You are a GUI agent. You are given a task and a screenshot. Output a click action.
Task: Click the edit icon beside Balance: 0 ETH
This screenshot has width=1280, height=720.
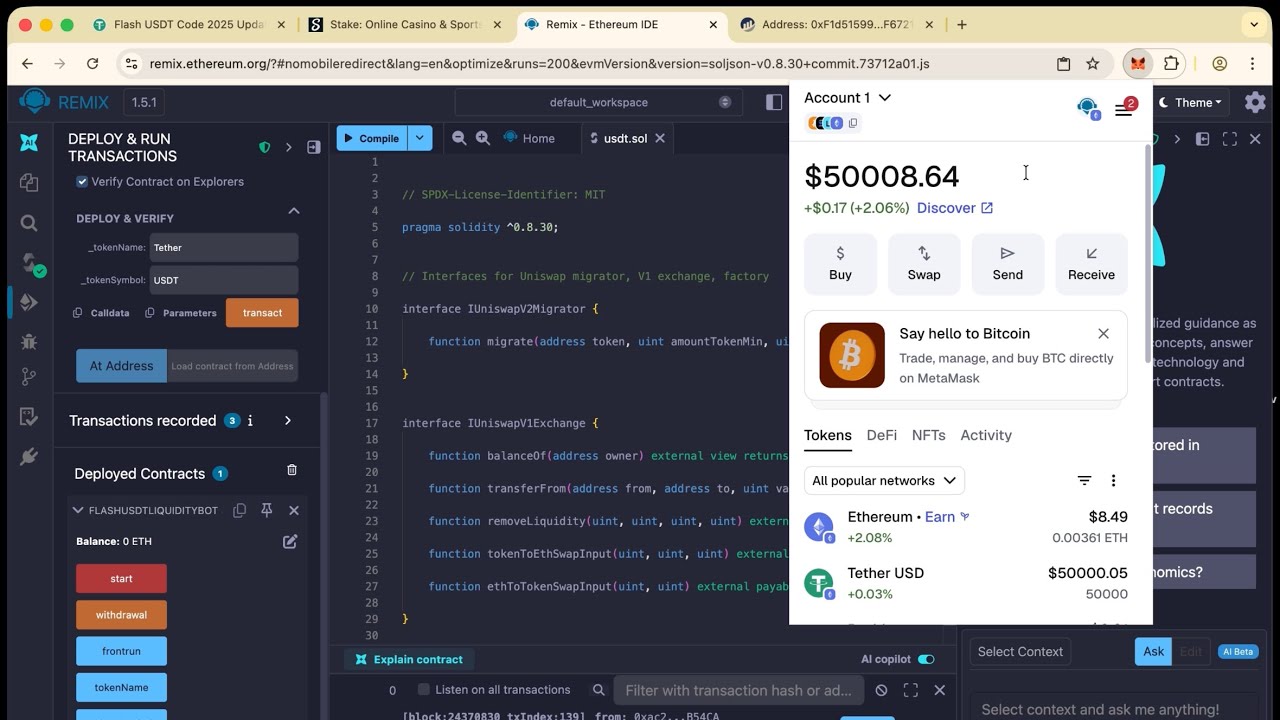click(290, 541)
